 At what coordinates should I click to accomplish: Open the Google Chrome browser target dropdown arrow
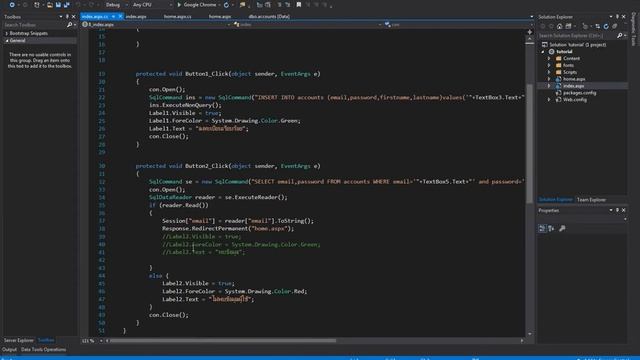pyautogui.click(x=219, y=5)
